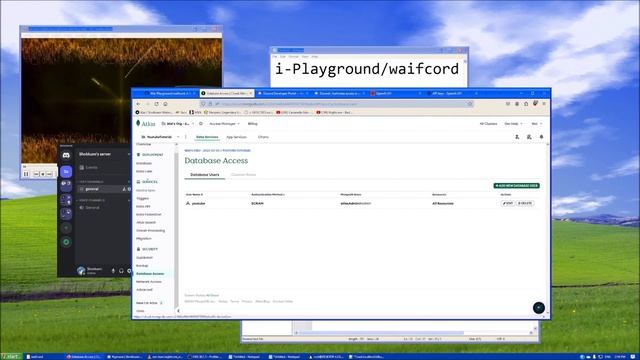Open All Clusters link
The width and height of the screenshot is (640, 360).
coord(488,124)
